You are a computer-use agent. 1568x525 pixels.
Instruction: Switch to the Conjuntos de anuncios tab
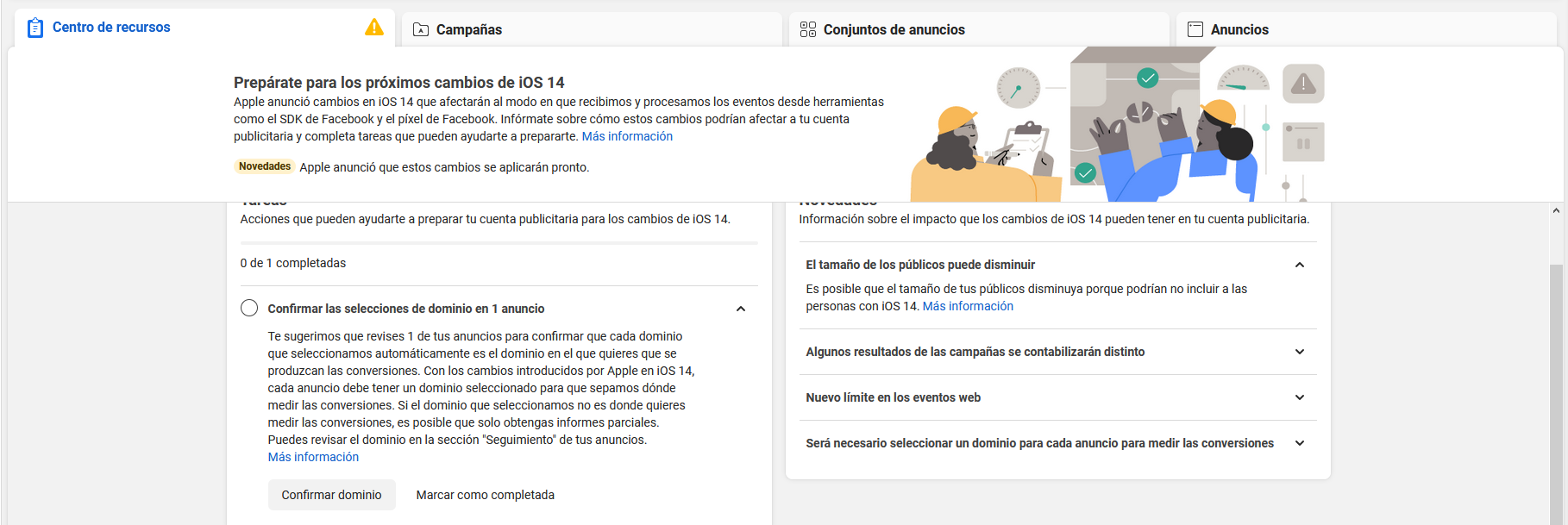980,29
